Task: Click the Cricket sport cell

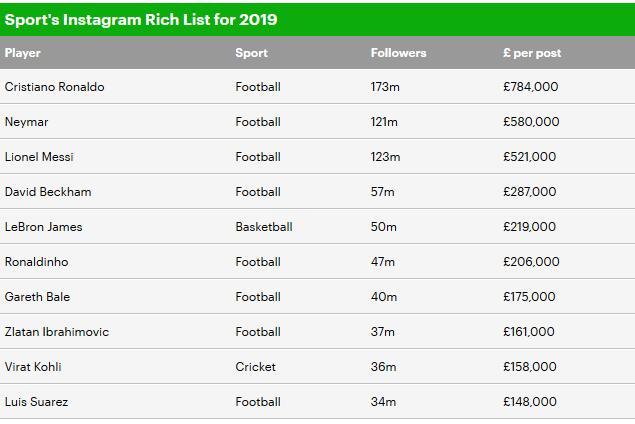Action: click(x=256, y=367)
